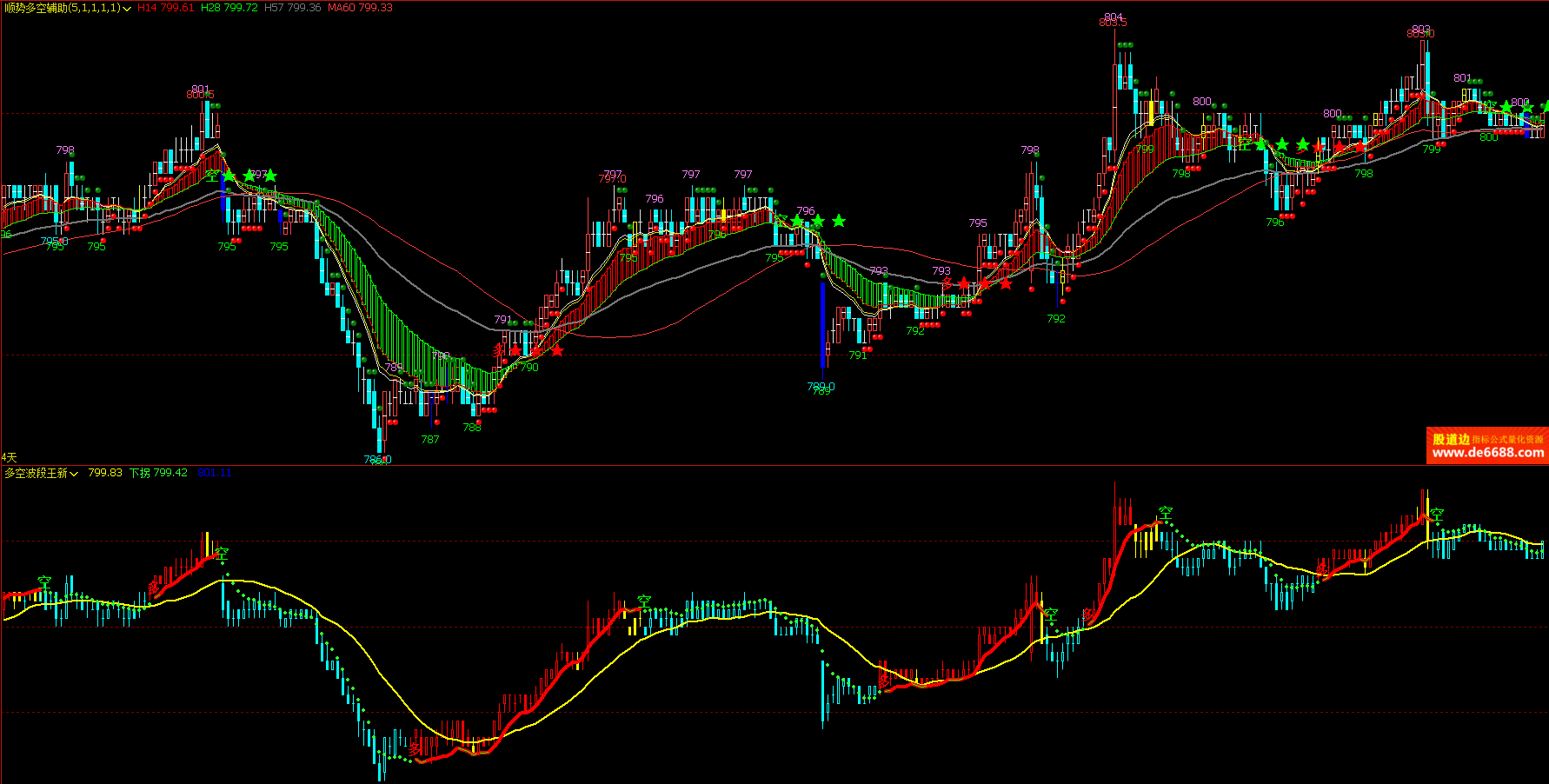Click the 下拐 799.42 legend in lower panel
Viewport: 1549px width, 784px height.
pyautogui.click(x=158, y=473)
